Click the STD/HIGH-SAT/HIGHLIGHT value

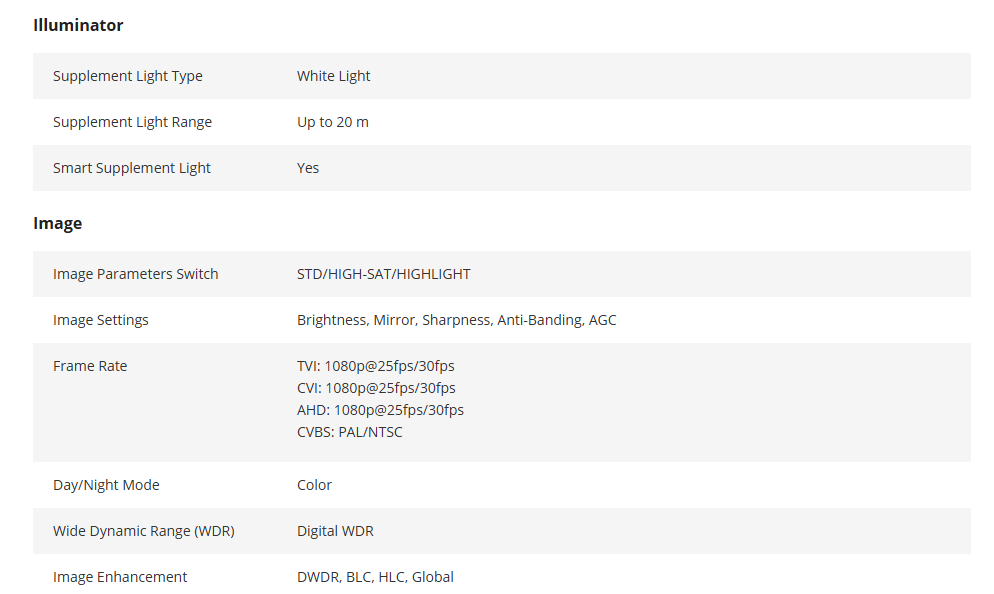[384, 274]
